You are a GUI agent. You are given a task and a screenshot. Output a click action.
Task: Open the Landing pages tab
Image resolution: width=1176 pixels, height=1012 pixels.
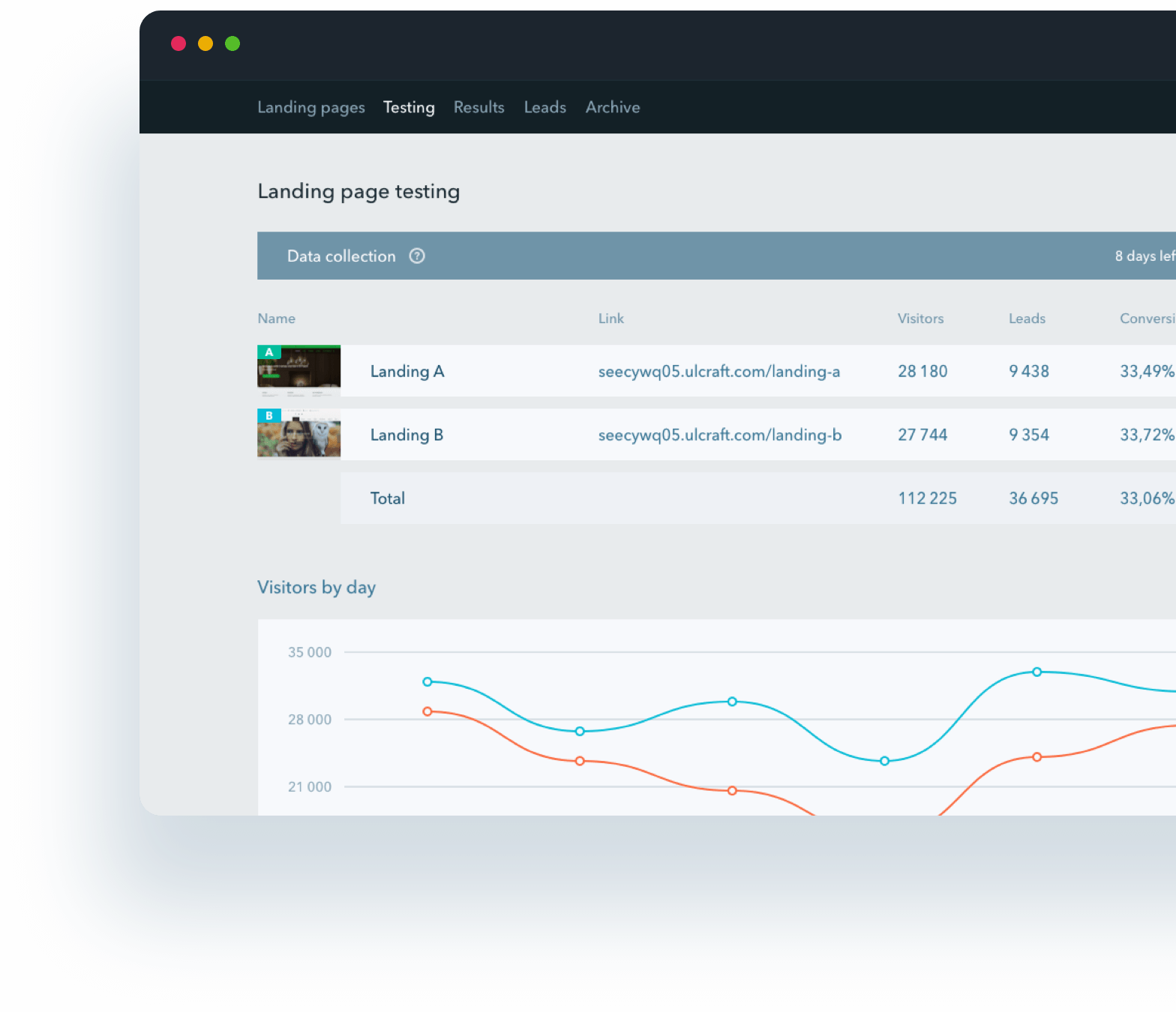[310, 107]
